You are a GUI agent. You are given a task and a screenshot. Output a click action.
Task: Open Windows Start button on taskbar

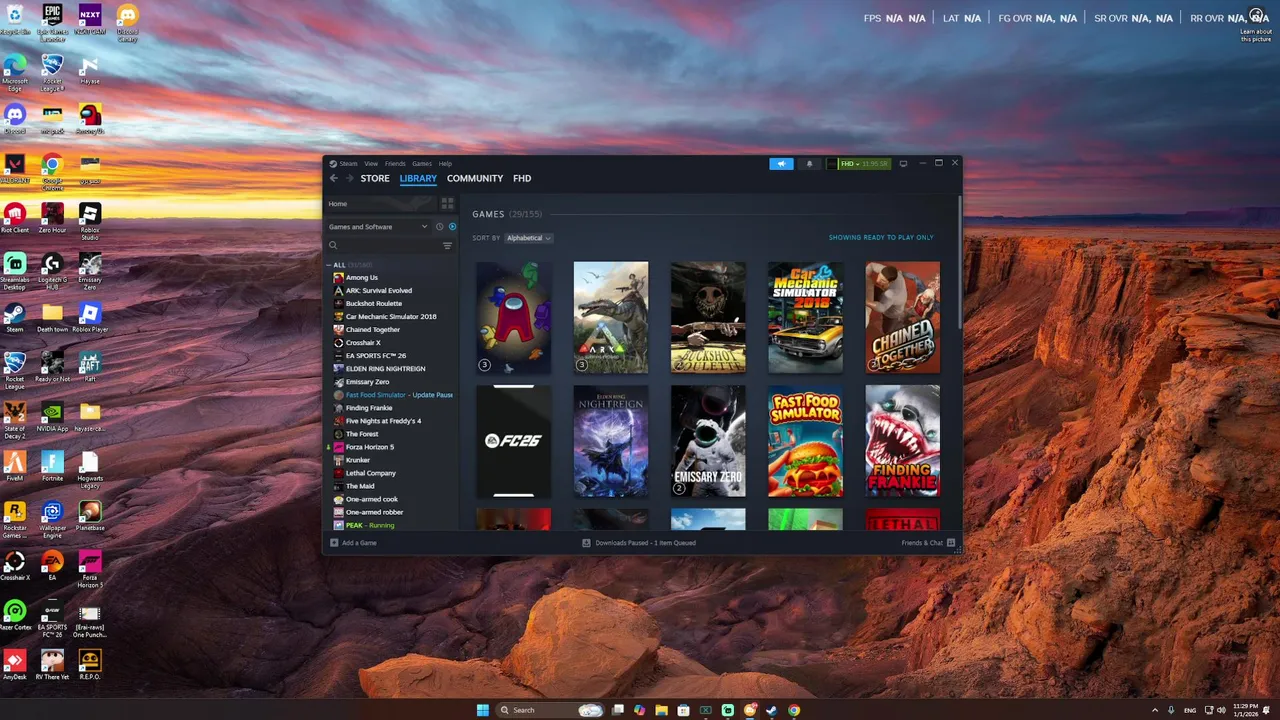(x=483, y=710)
